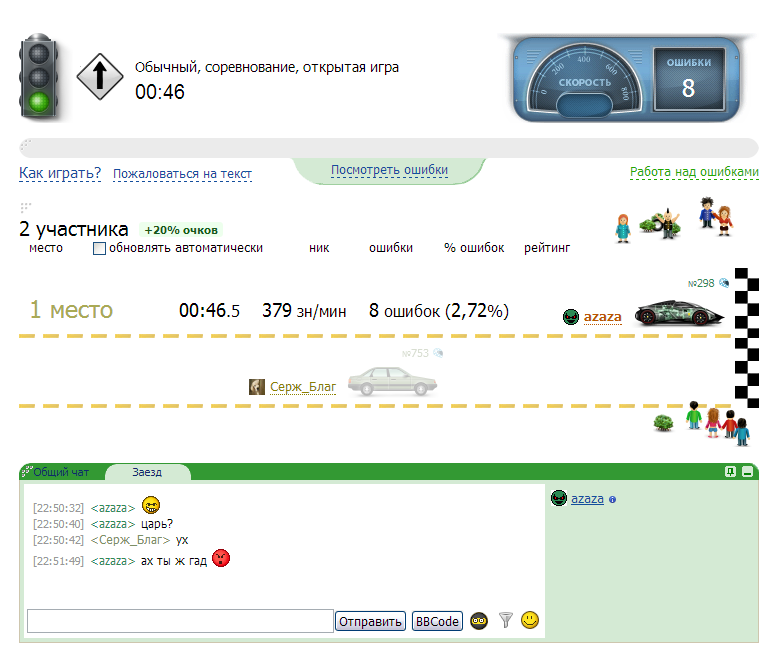This screenshot has height=655, width=777.
Task: Open azaza's green monster avatar in race lane
Action: tap(571, 317)
